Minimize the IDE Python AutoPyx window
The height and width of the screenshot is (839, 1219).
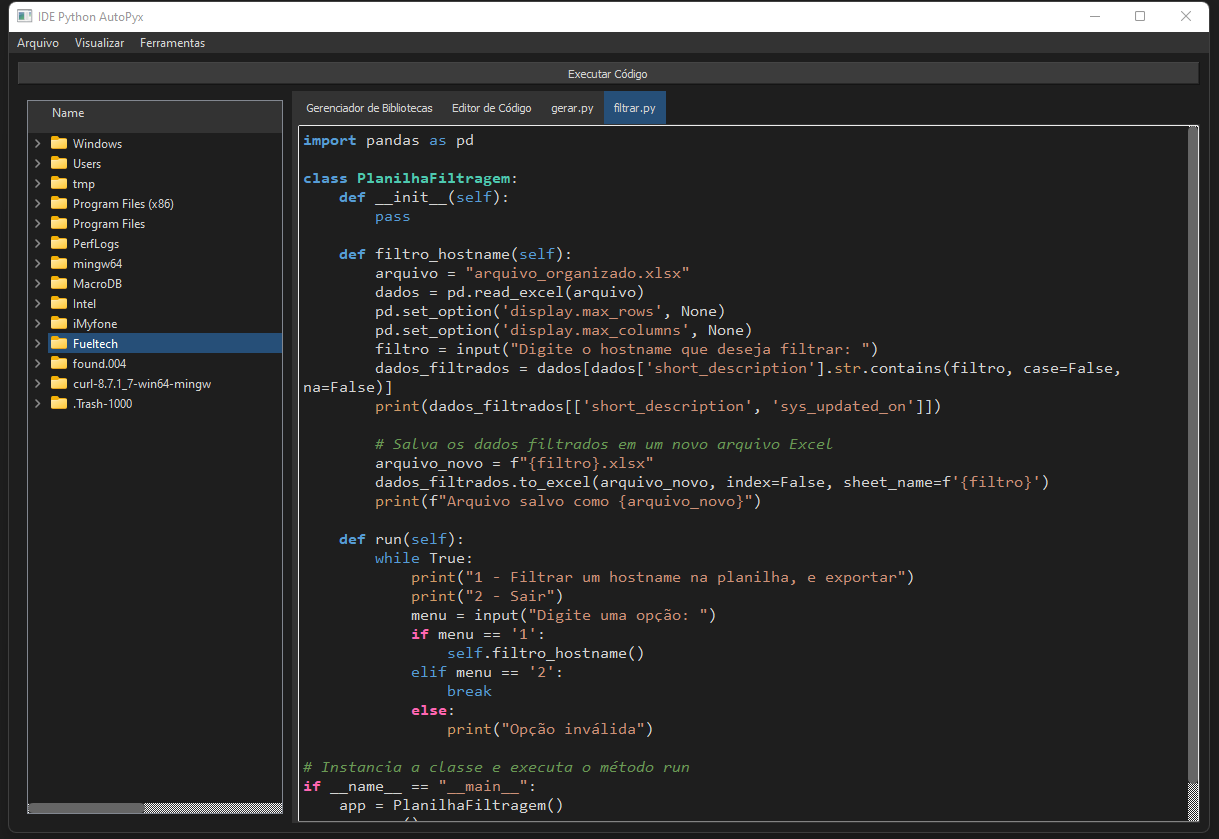1094,16
